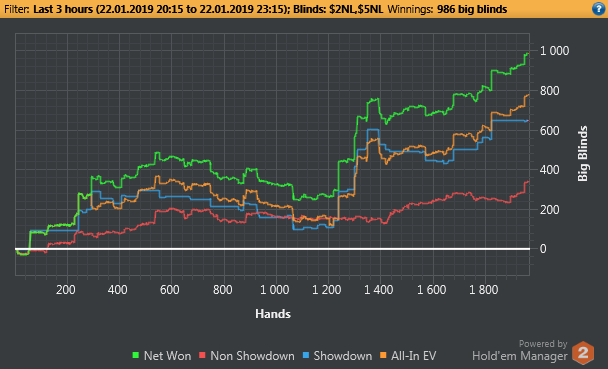Screen dimensions: 608x369
Task: Select the Net Won legend label
Action: tap(168, 356)
